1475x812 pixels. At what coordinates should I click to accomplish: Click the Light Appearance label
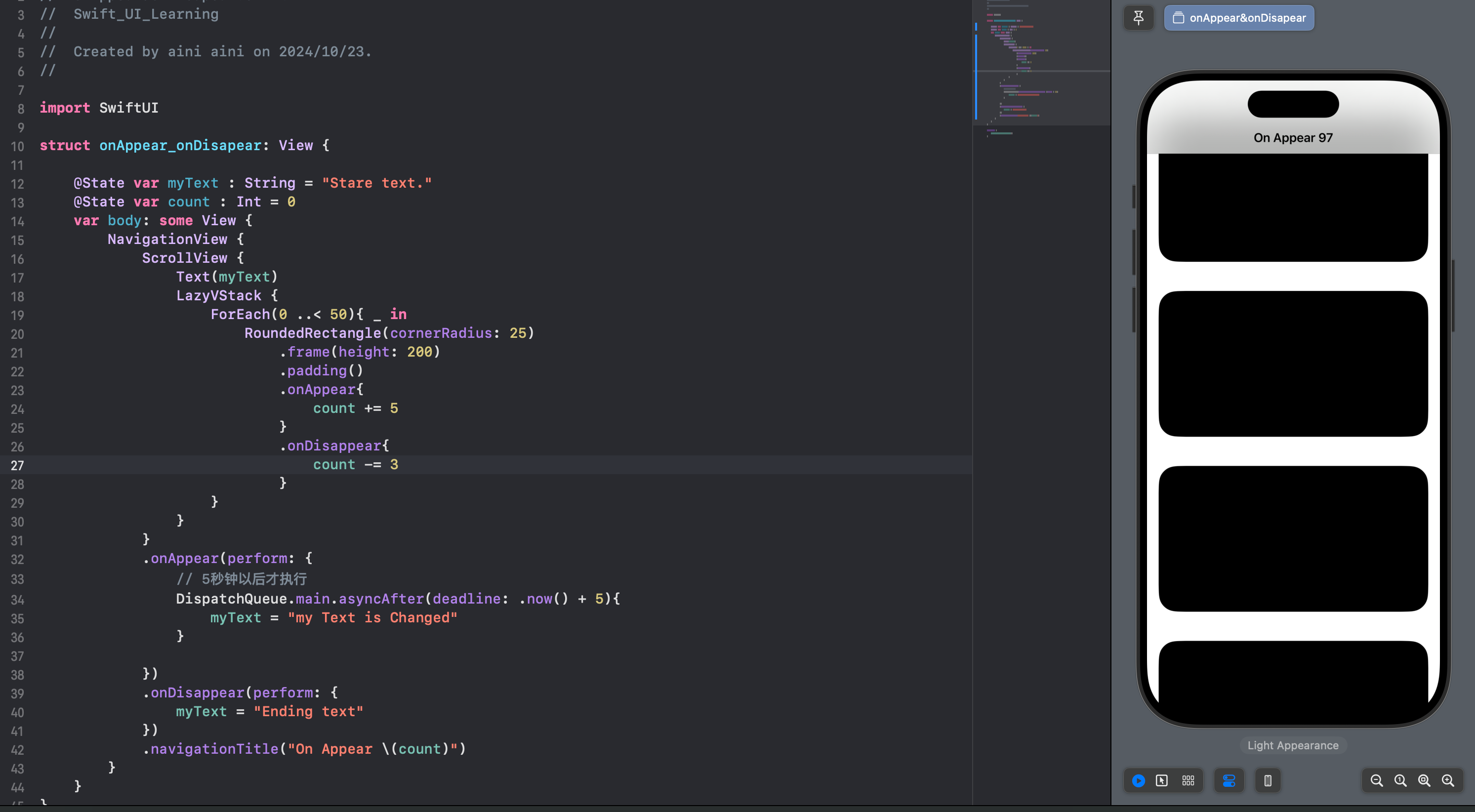click(x=1293, y=746)
